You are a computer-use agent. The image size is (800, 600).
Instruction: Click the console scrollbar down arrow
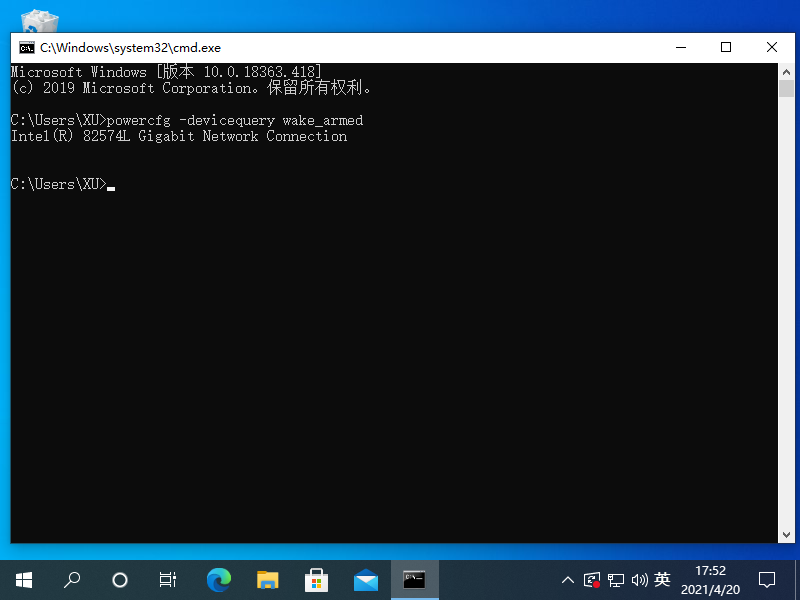[785, 534]
